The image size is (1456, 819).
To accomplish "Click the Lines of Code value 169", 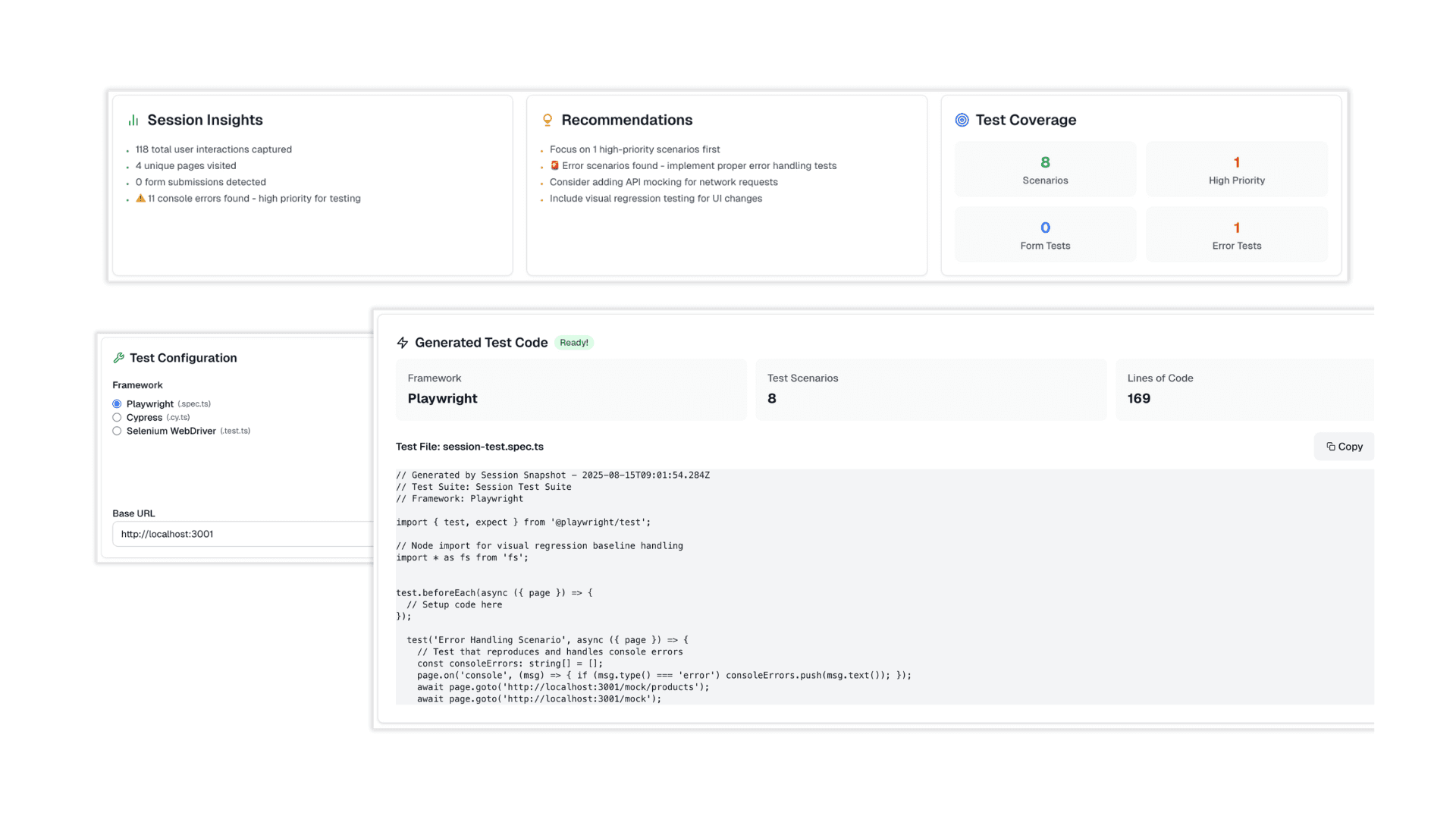I will [x=1138, y=398].
